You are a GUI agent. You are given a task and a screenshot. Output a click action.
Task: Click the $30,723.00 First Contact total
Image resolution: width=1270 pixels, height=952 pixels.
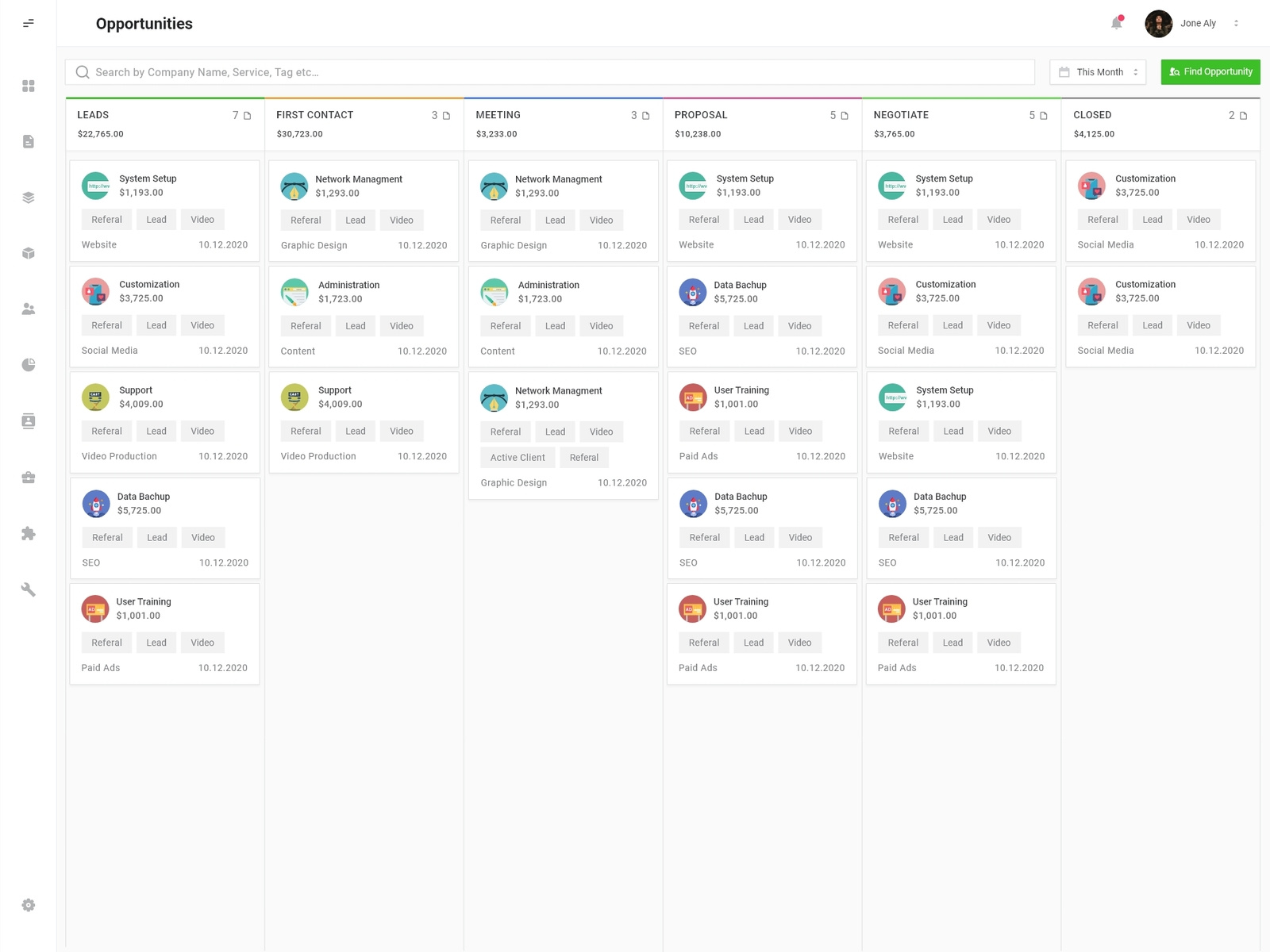300,134
